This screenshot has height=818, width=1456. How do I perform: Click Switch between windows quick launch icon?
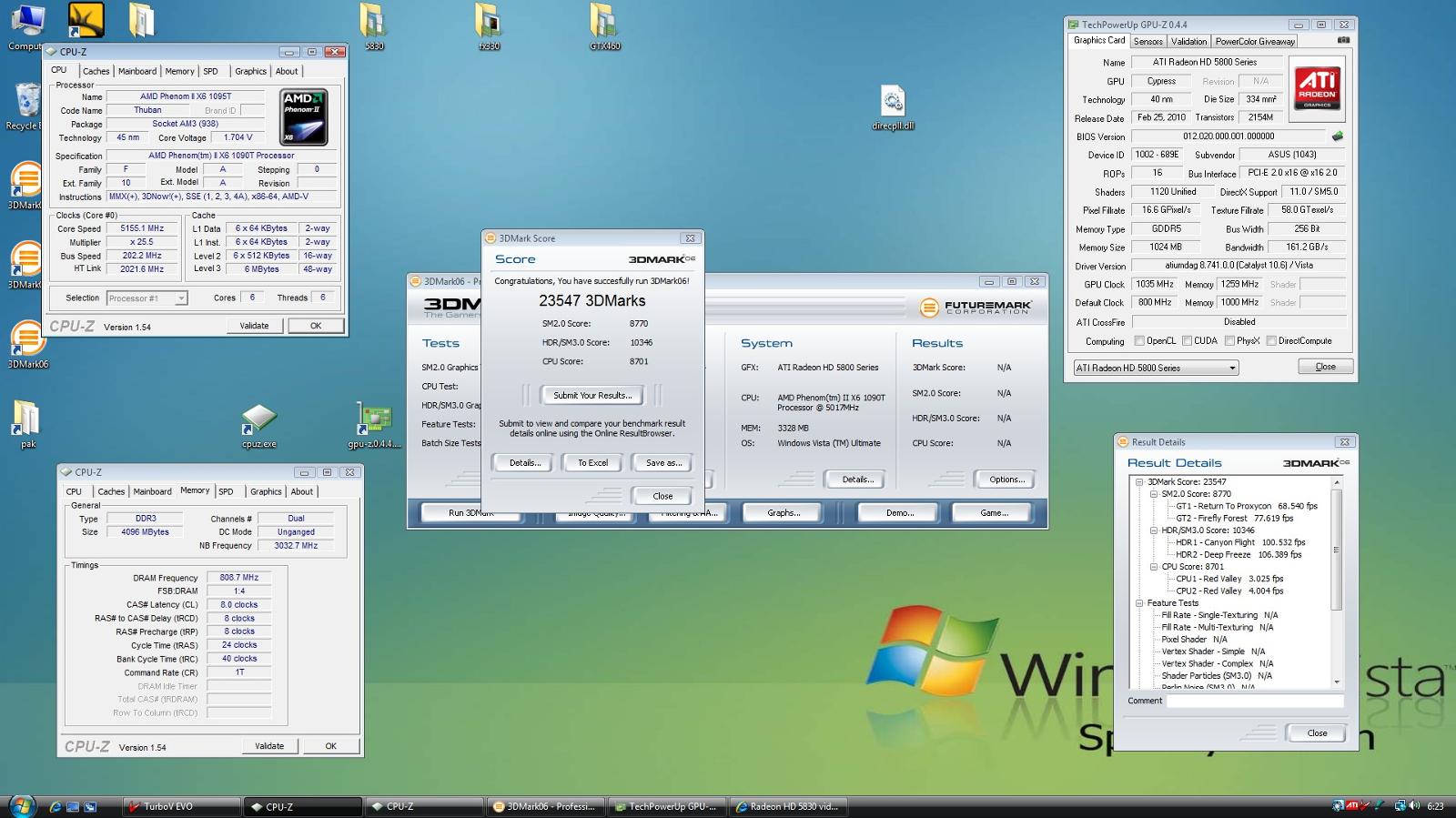pos(90,806)
